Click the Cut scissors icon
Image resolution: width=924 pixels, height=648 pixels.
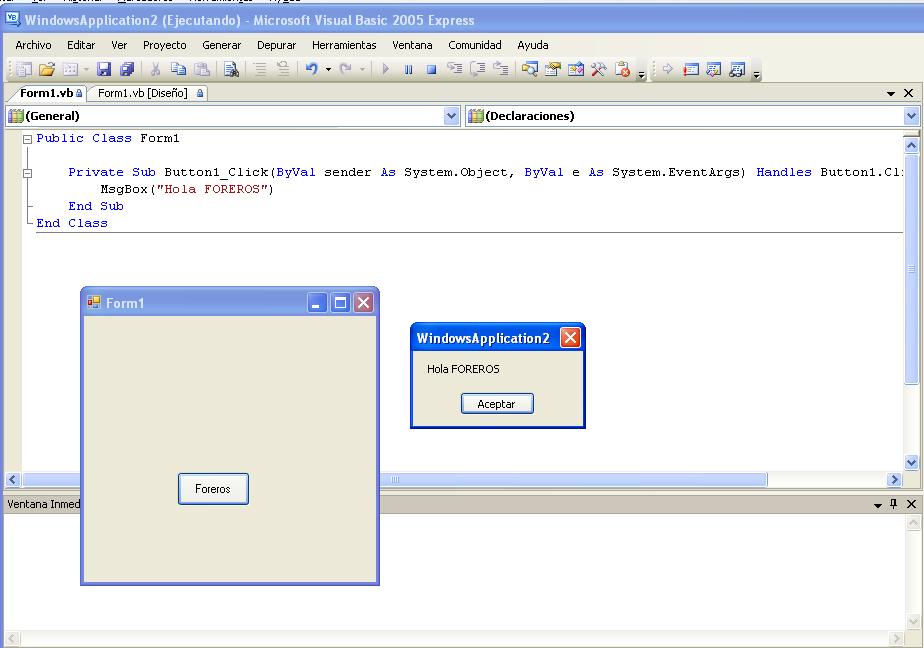click(x=156, y=70)
